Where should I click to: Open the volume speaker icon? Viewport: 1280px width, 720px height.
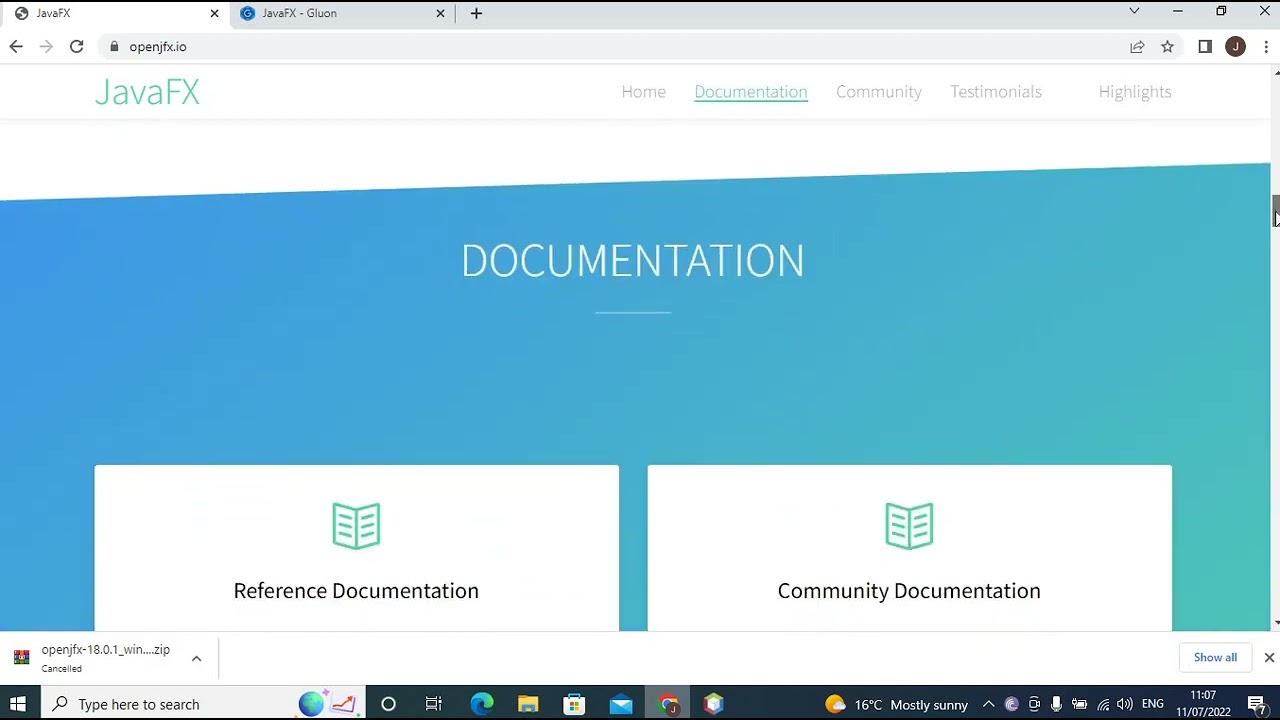click(x=1125, y=704)
